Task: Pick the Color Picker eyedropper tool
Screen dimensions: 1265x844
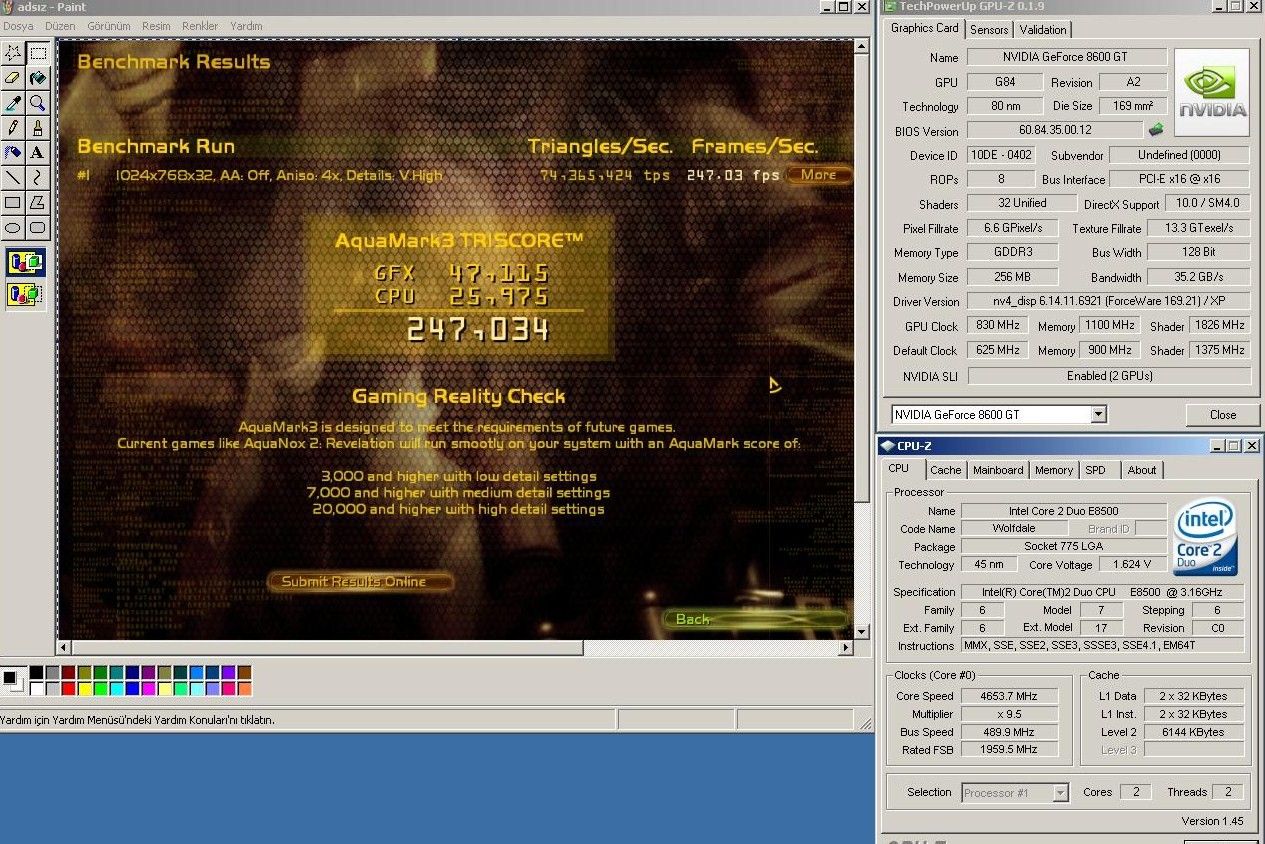Action: pyautogui.click(x=13, y=102)
